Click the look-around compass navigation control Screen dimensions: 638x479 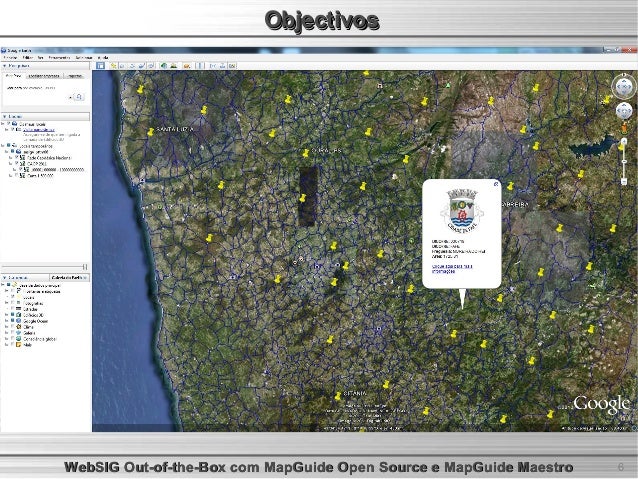[624, 86]
